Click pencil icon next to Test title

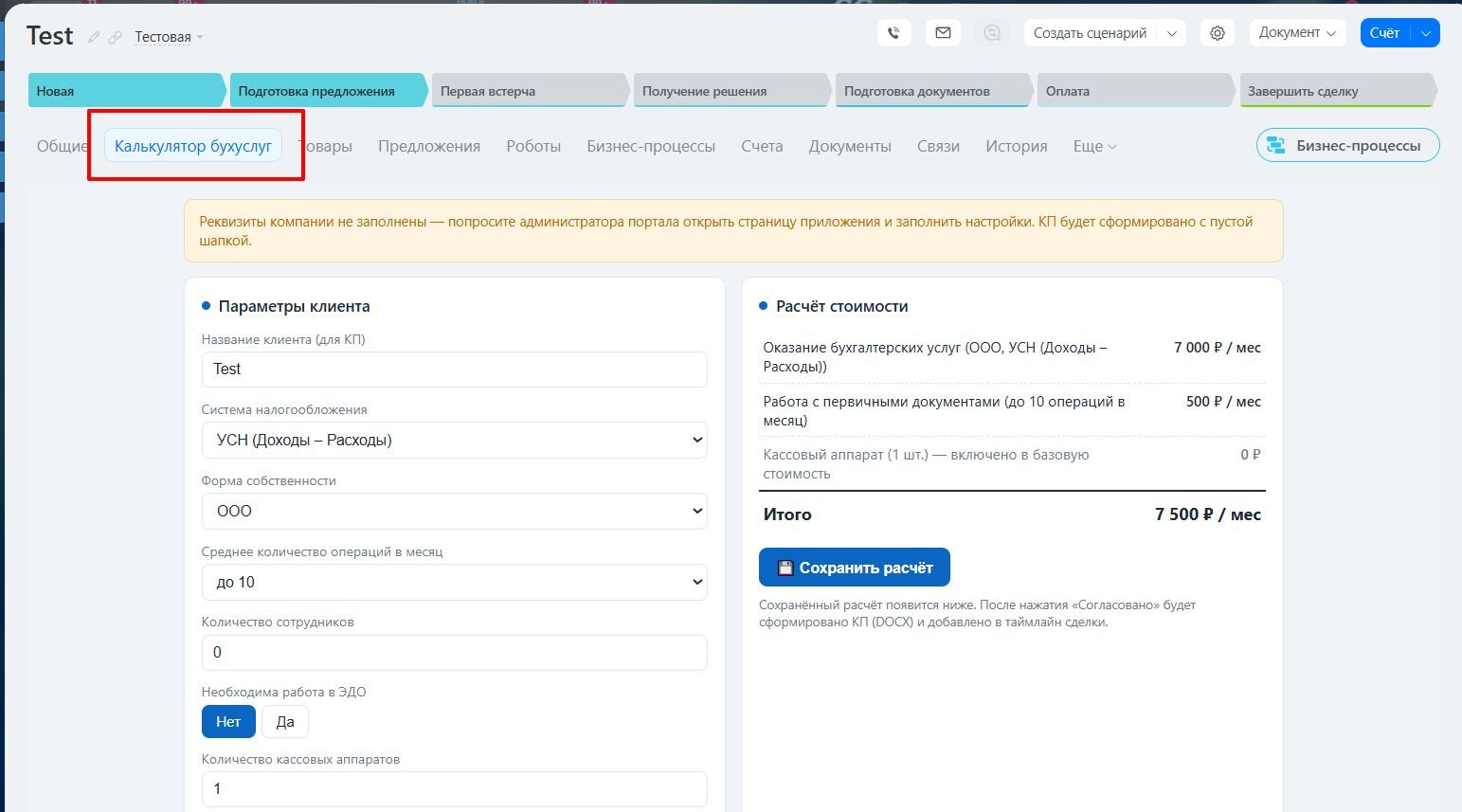pos(94,38)
